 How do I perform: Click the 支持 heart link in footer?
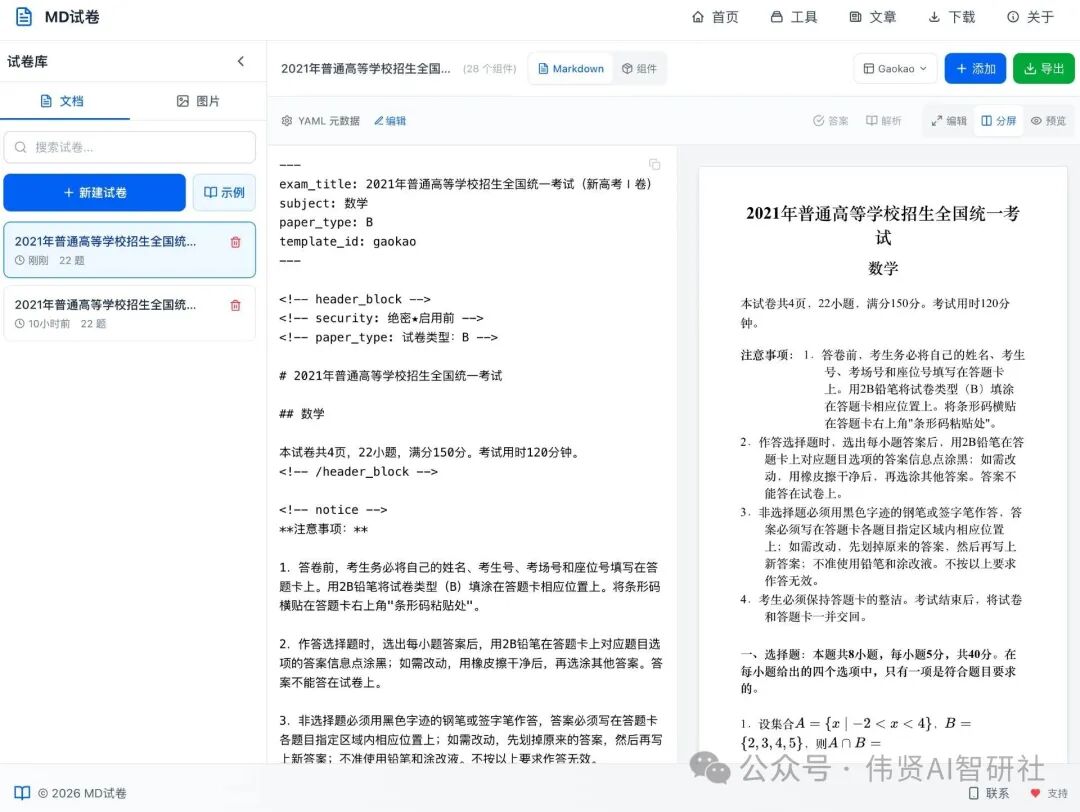pos(1049,793)
